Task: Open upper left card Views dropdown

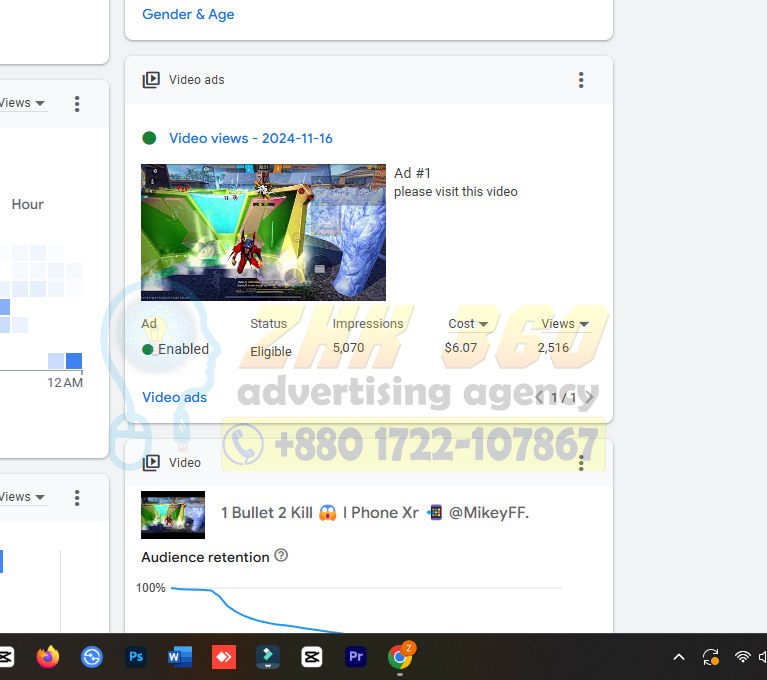Action: pyautogui.click(x=22, y=103)
